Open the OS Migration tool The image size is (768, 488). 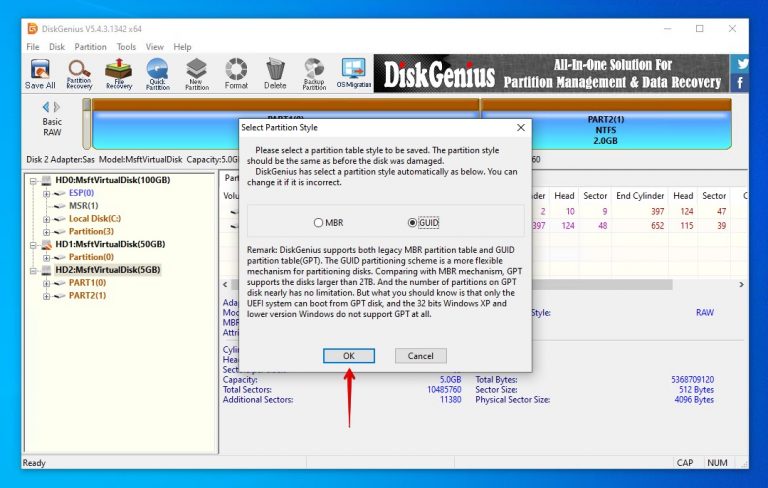coord(353,74)
